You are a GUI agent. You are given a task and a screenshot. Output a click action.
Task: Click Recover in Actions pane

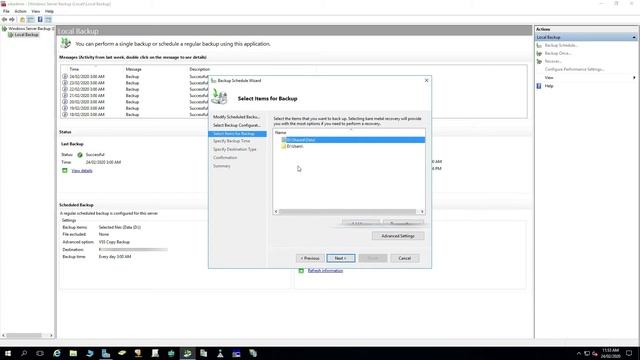(x=553, y=61)
